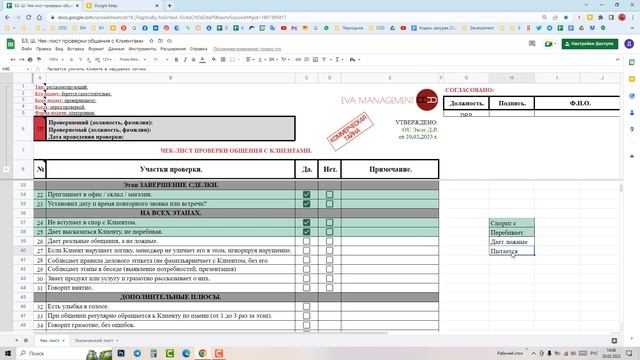Open the zoom percentage dropdown

pyautogui.click(x=55, y=60)
